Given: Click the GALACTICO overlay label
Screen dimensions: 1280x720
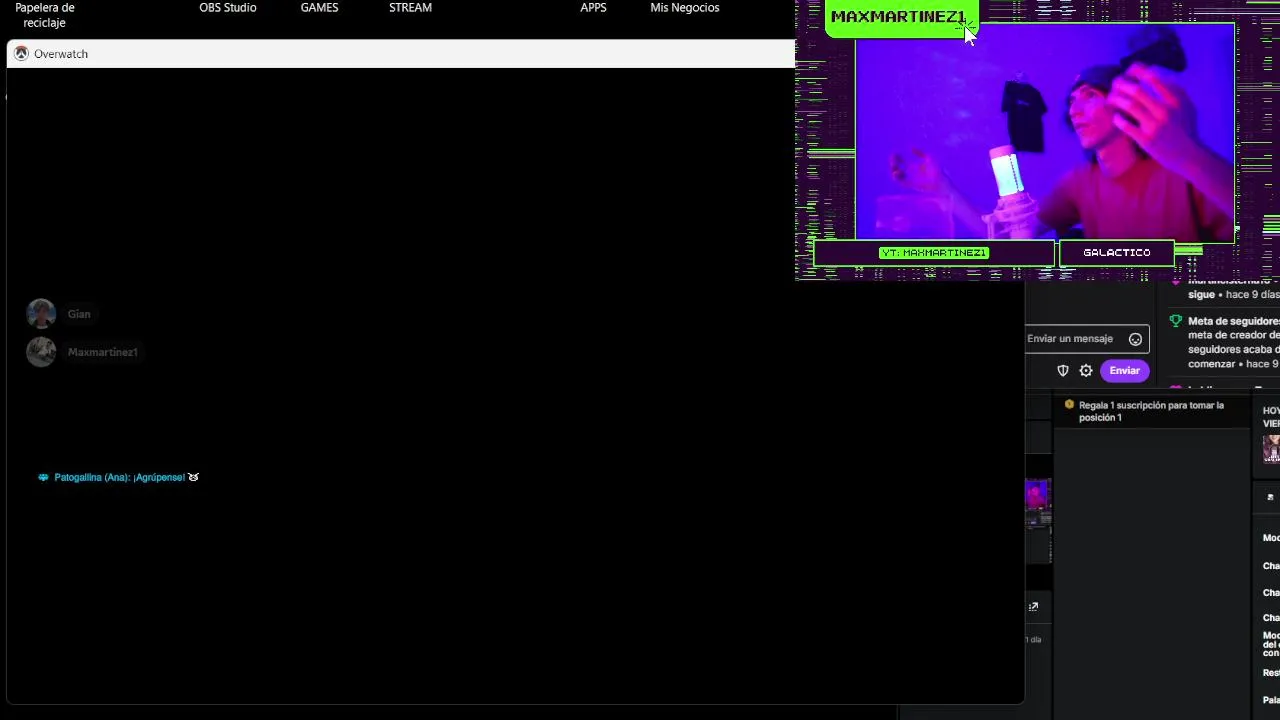Looking at the screenshot, I should tap(1117, 253).
